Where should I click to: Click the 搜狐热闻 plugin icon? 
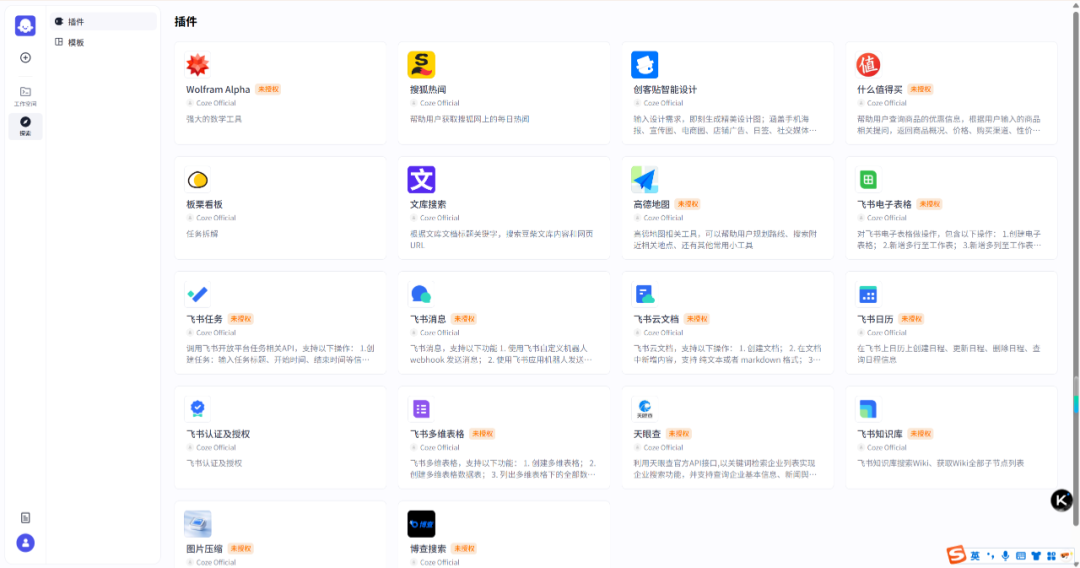tap(421, 65)
